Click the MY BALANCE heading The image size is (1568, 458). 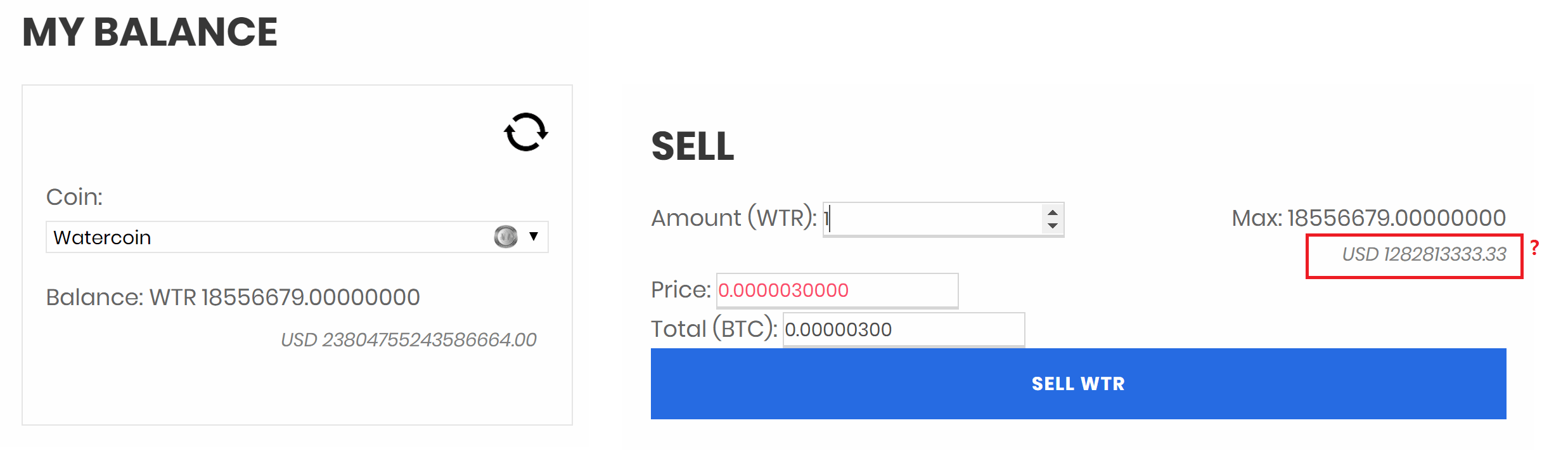150,32
